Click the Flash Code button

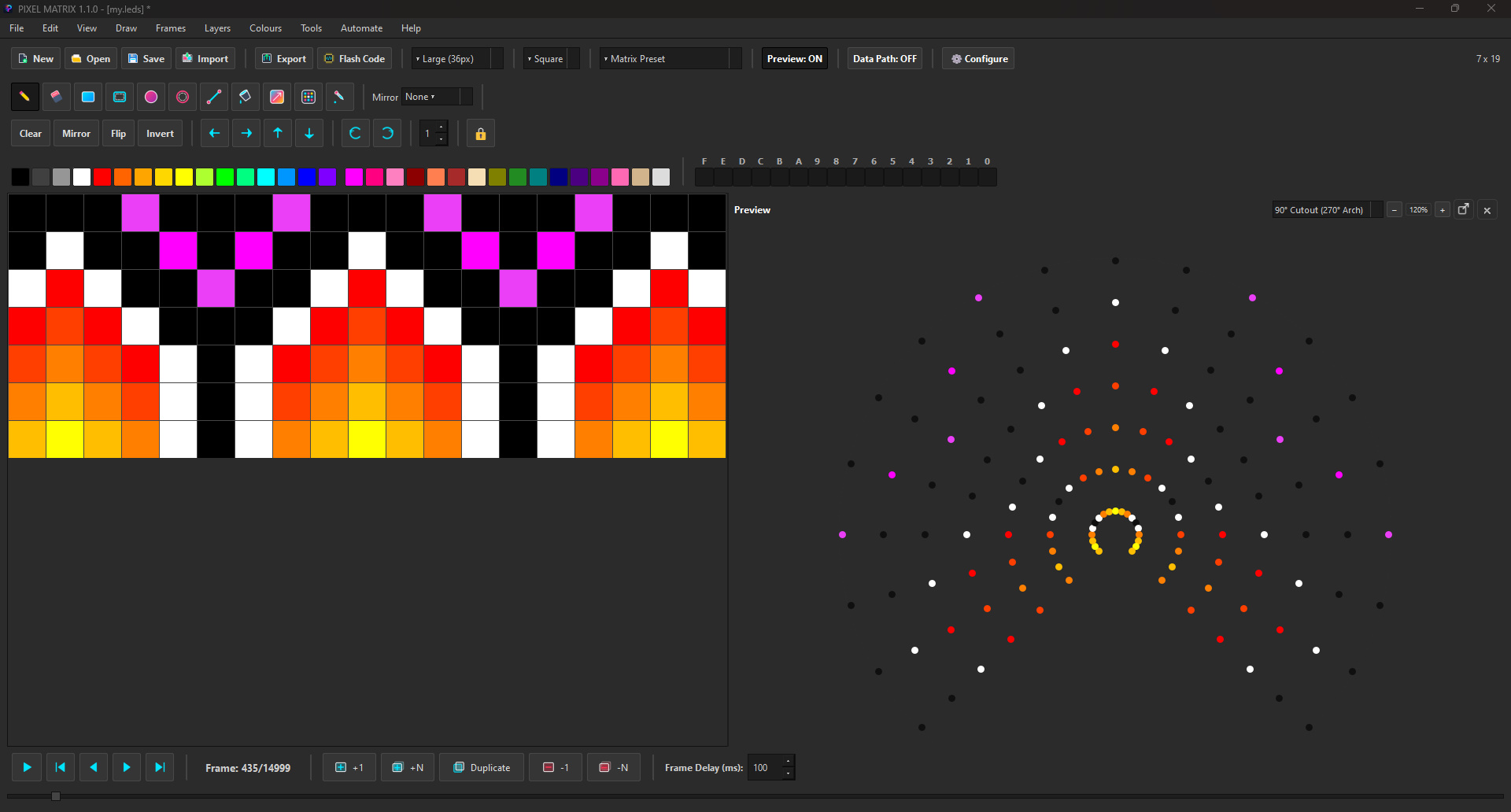(x=355, y=59)
